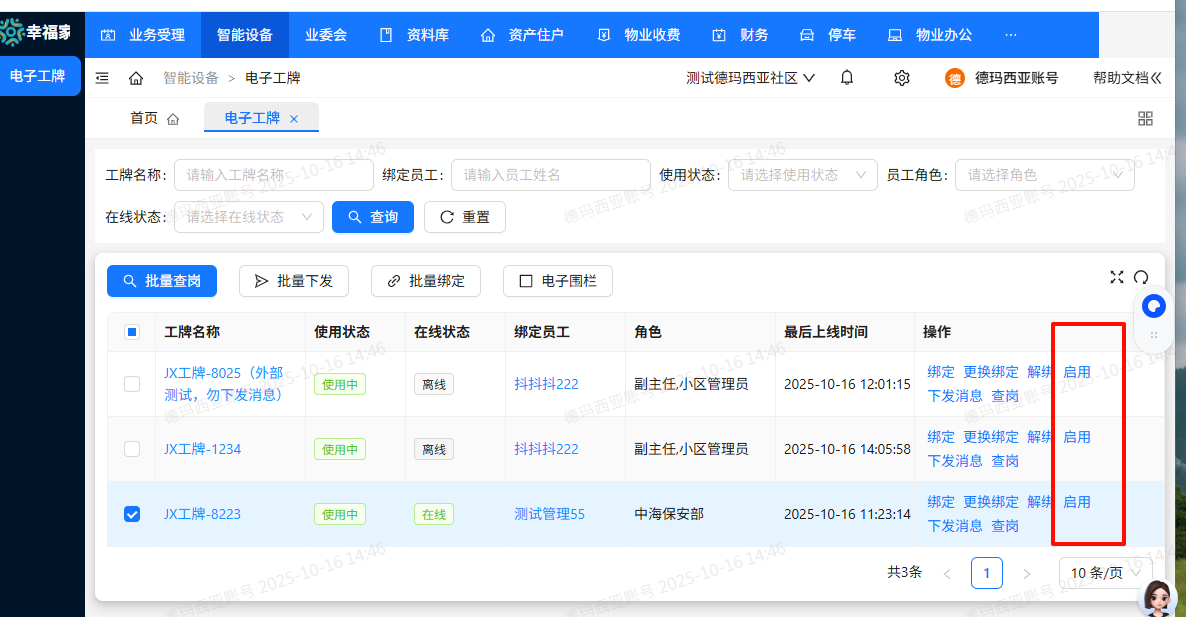This screenshot has height=617, width=1186.
Task: Open the blue chat assistant bubble
Action: [1153, 305]
